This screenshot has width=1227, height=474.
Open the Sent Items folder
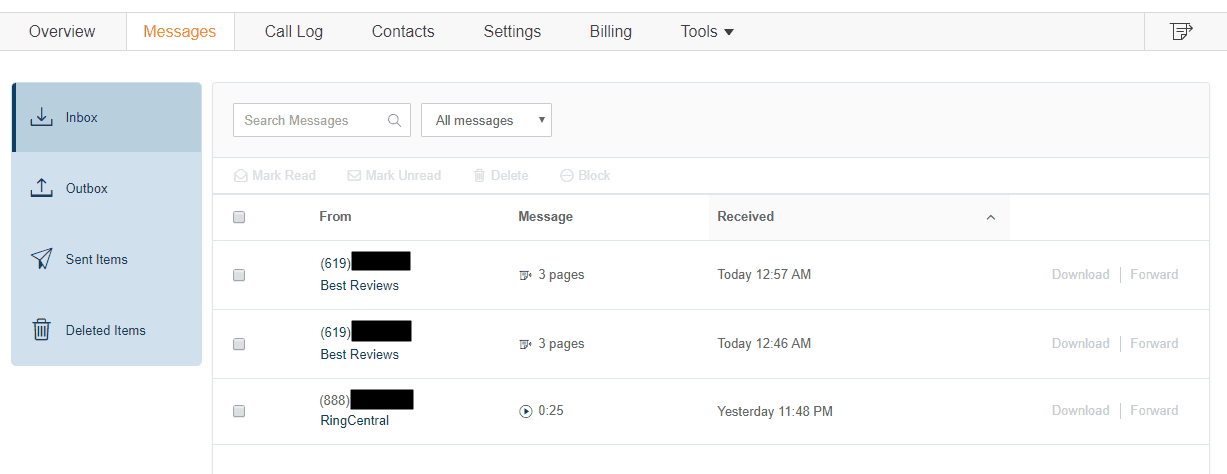tap(107, 259)
